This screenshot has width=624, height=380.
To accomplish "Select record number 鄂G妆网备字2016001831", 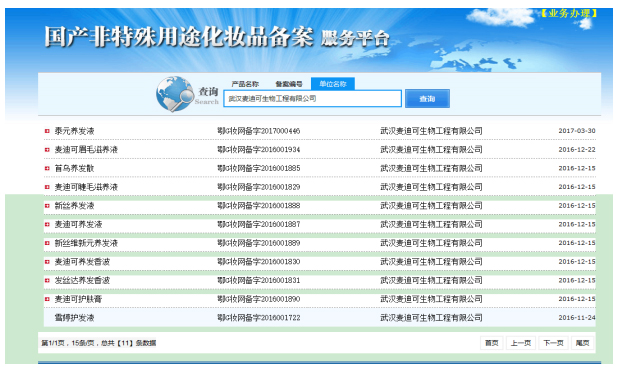I will [259, 281].
